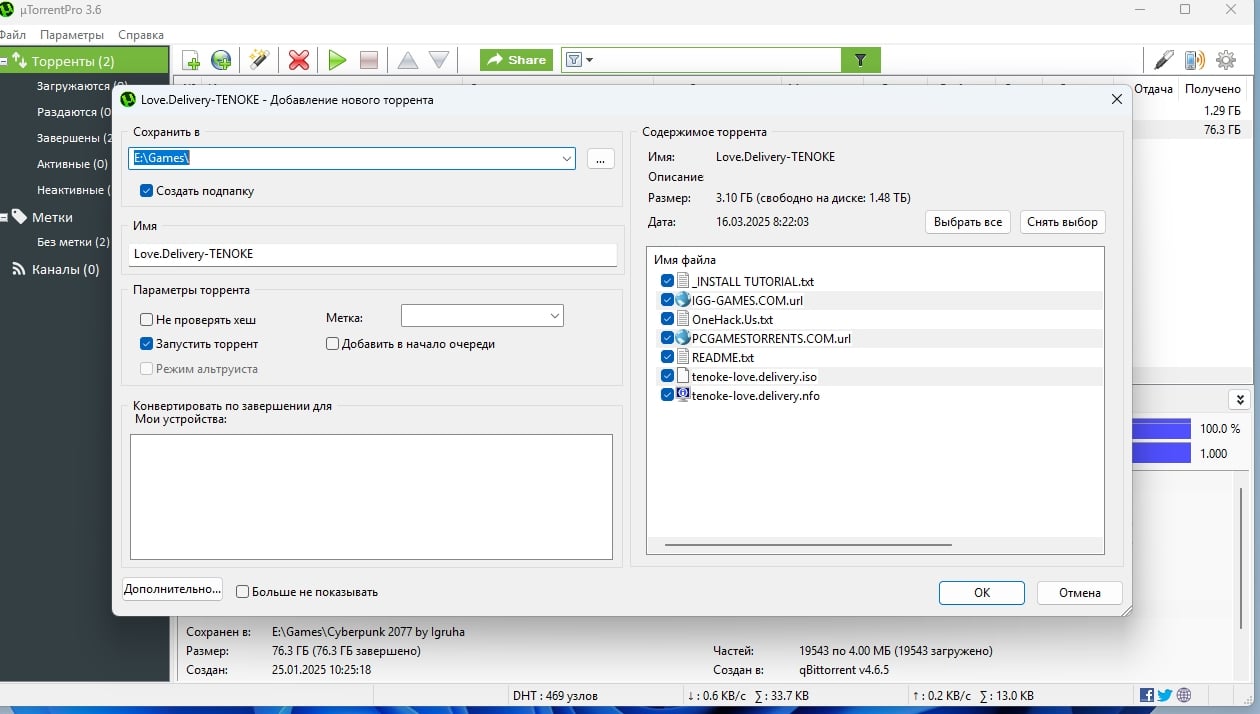Screen dimensions: 1260x714
Task: Click the Отмена button
Action: [1080, 593]
